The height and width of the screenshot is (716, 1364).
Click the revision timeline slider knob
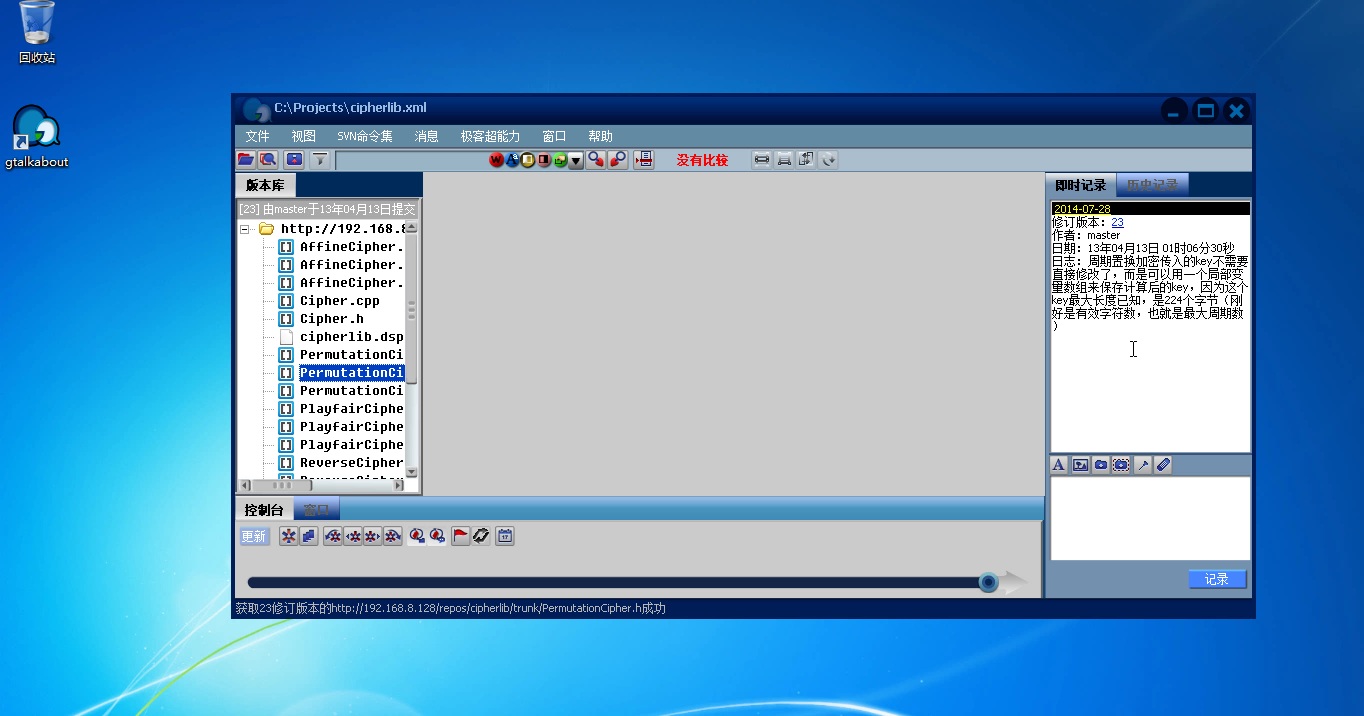[x=988, y=582]
